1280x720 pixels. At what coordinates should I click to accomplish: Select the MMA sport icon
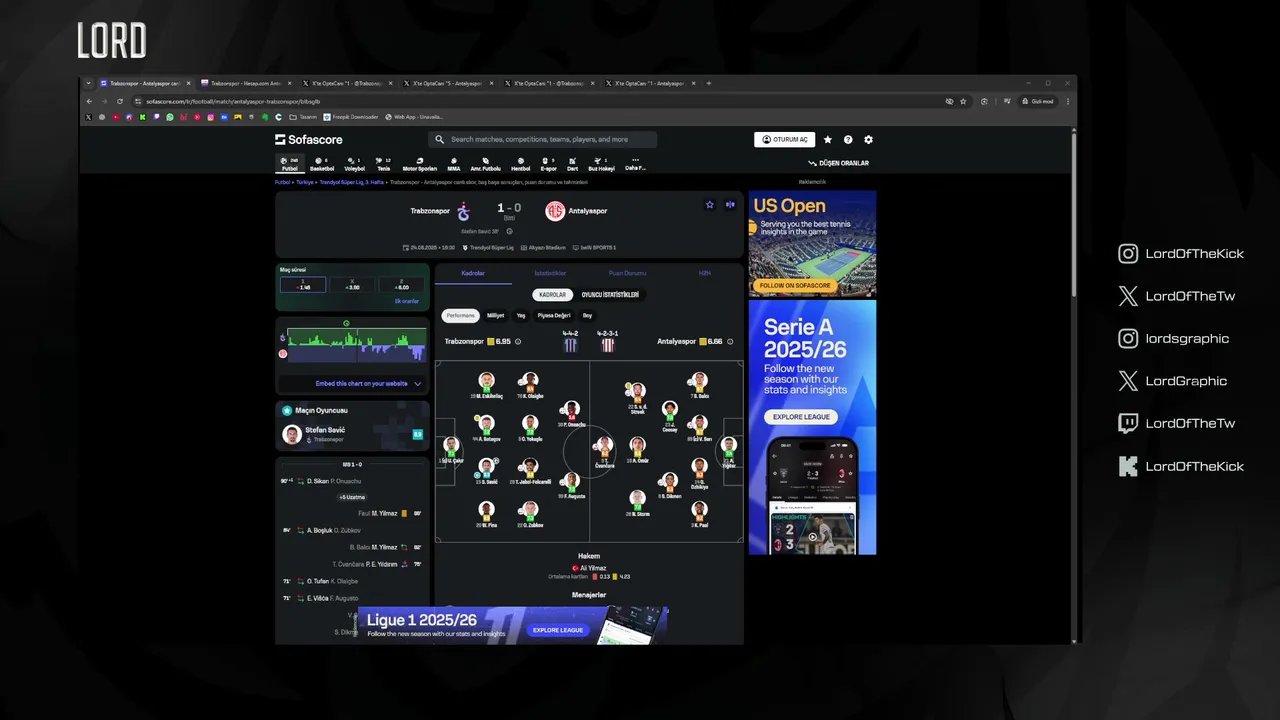click(454, 164)
